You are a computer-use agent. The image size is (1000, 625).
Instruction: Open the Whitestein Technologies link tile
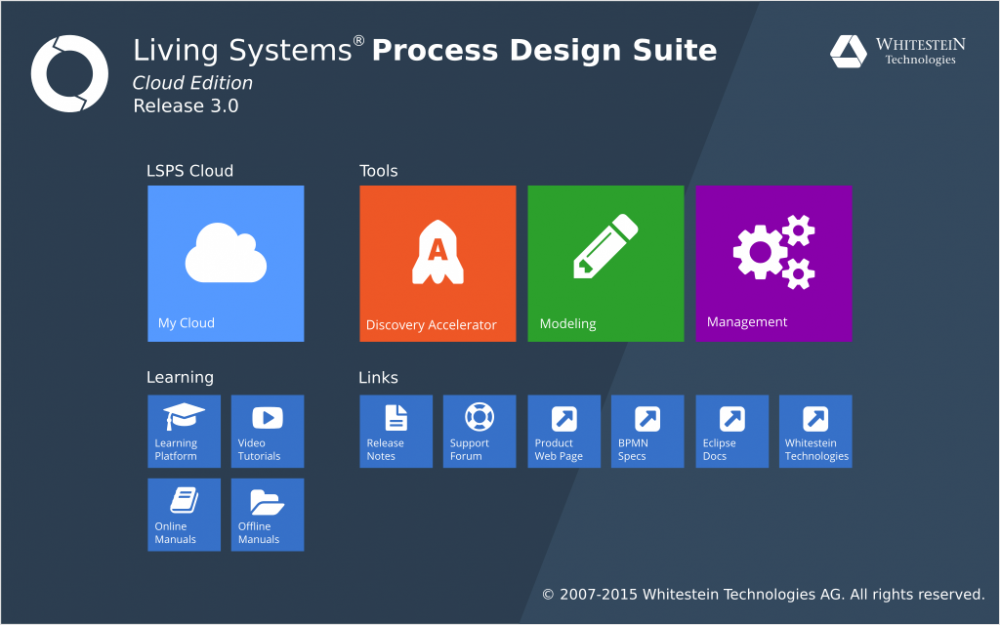pyautogui.click(x=815, y=431)
